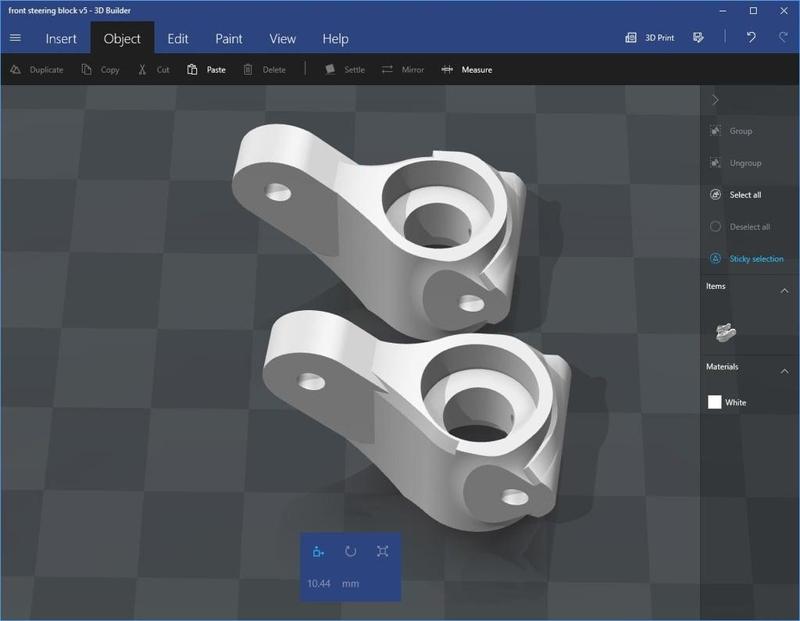Maximize the 3D Builder window
This screenshot has width=800, height=621.
(754, 11)
